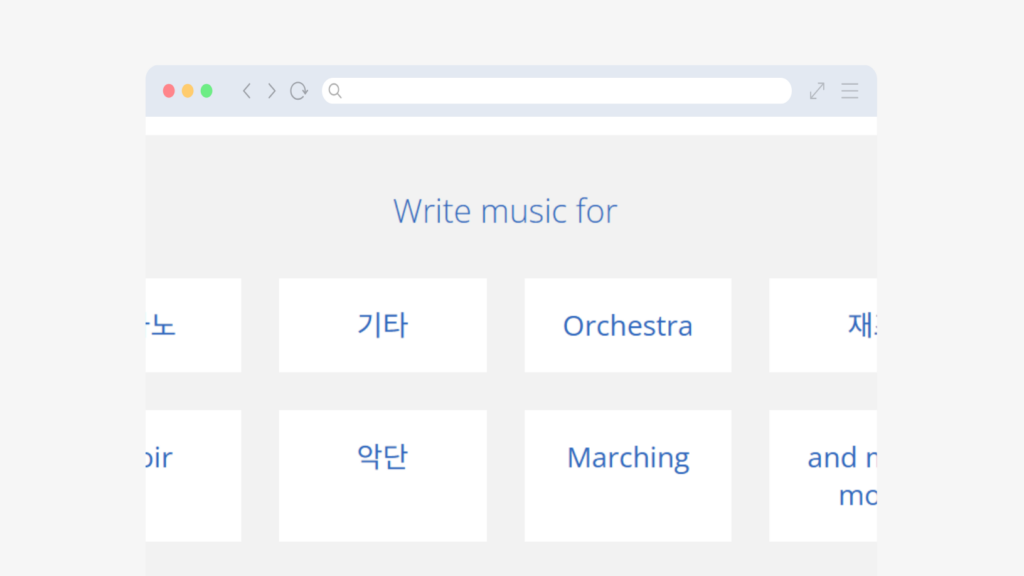Screen dimensions: 1024x576
Task: Choose the Orchestra option
Action: (628, 325)
